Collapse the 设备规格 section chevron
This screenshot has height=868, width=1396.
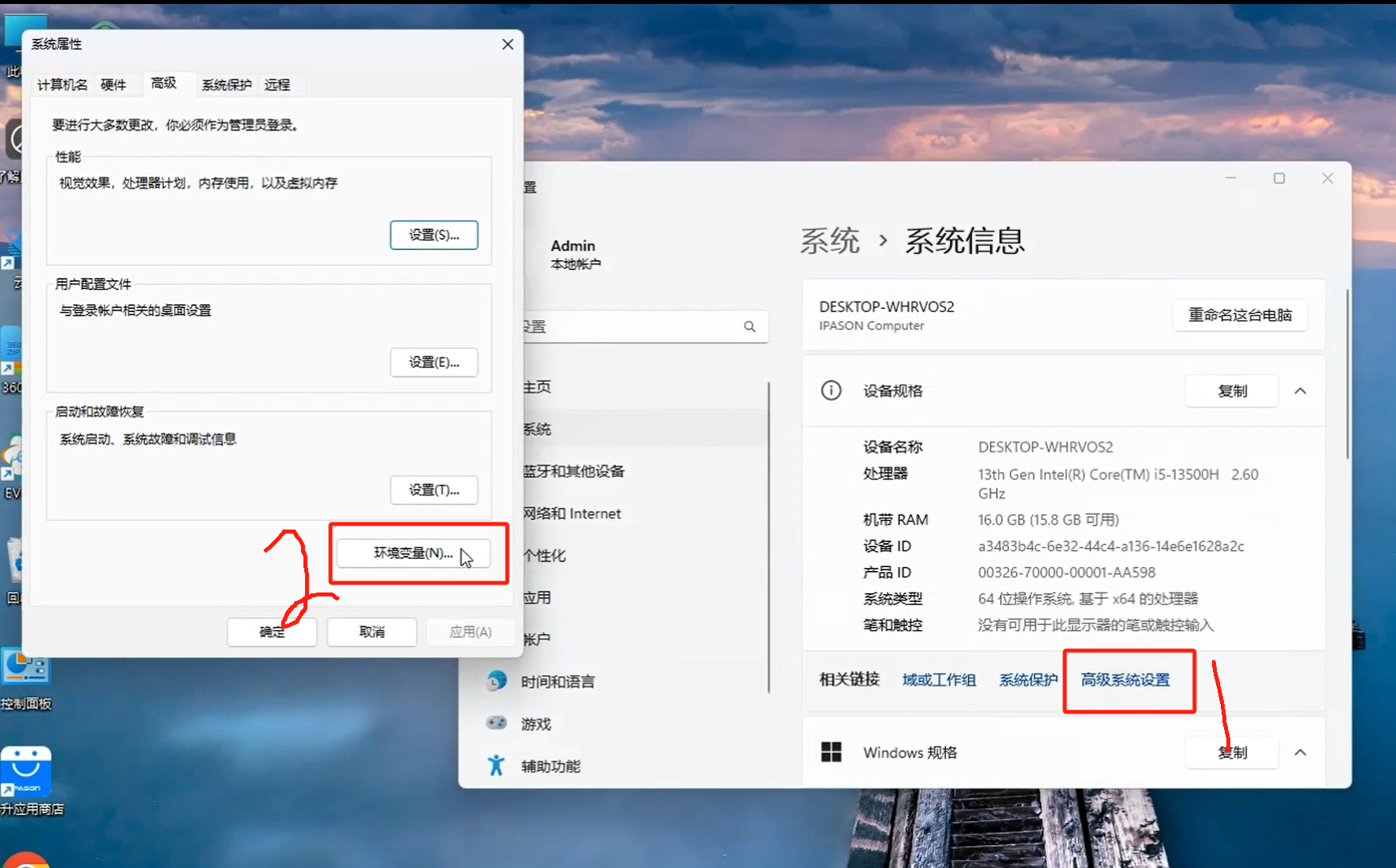coord(1300,391)
